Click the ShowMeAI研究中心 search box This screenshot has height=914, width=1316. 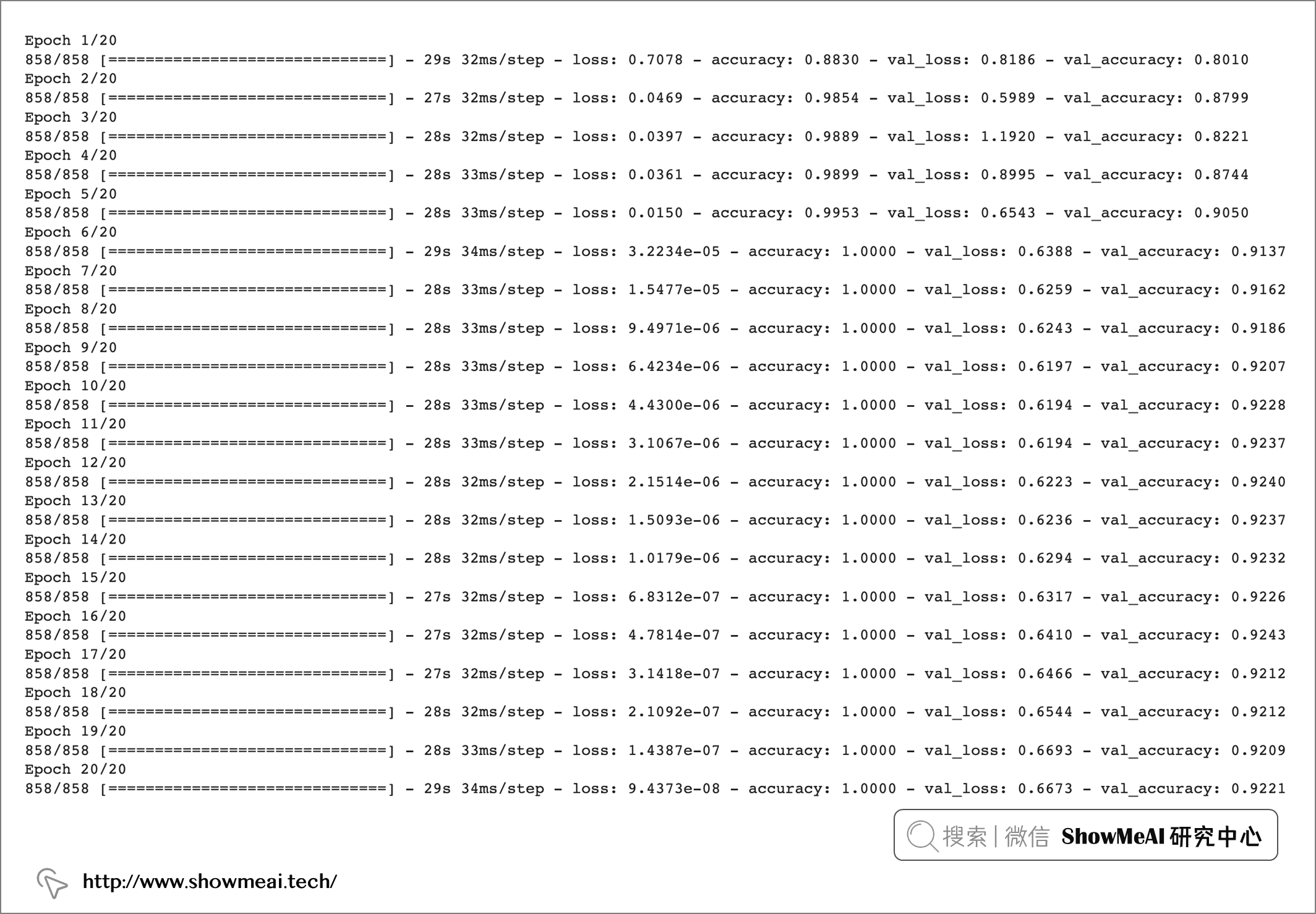pyautogui.click(x=1085, y=835)
